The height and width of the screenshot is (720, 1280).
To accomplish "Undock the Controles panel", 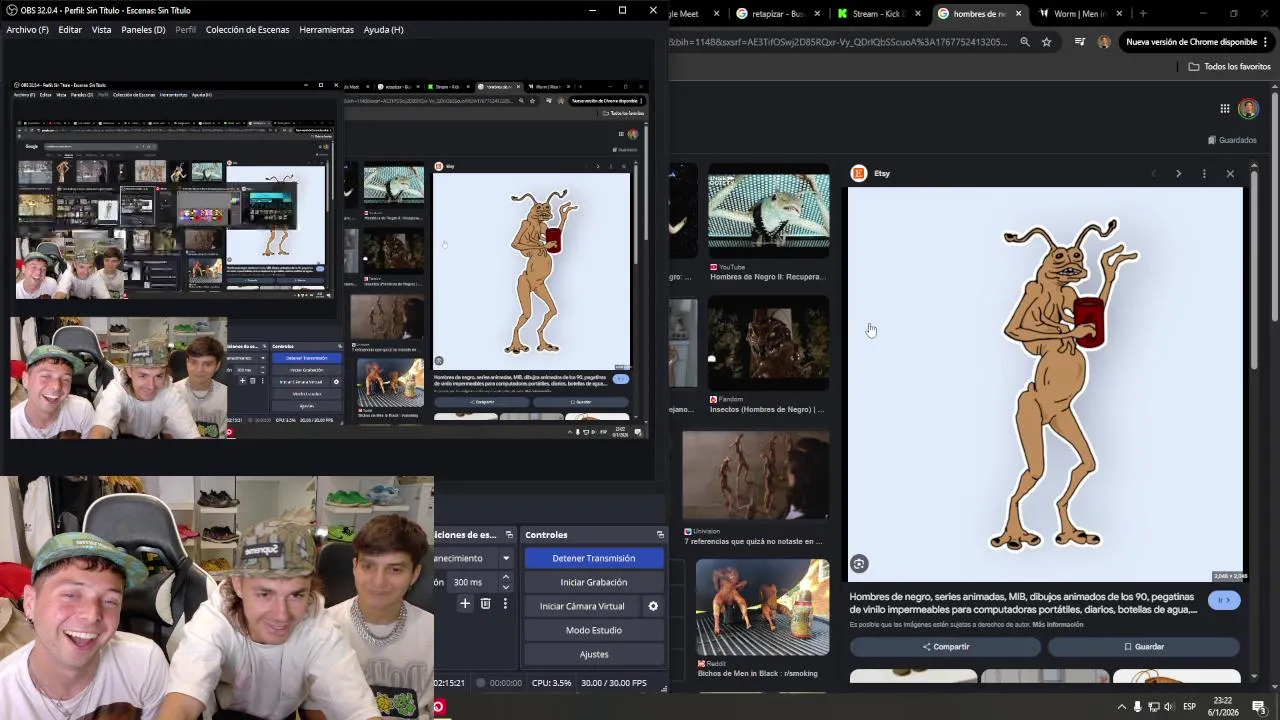I will (660, 535).
